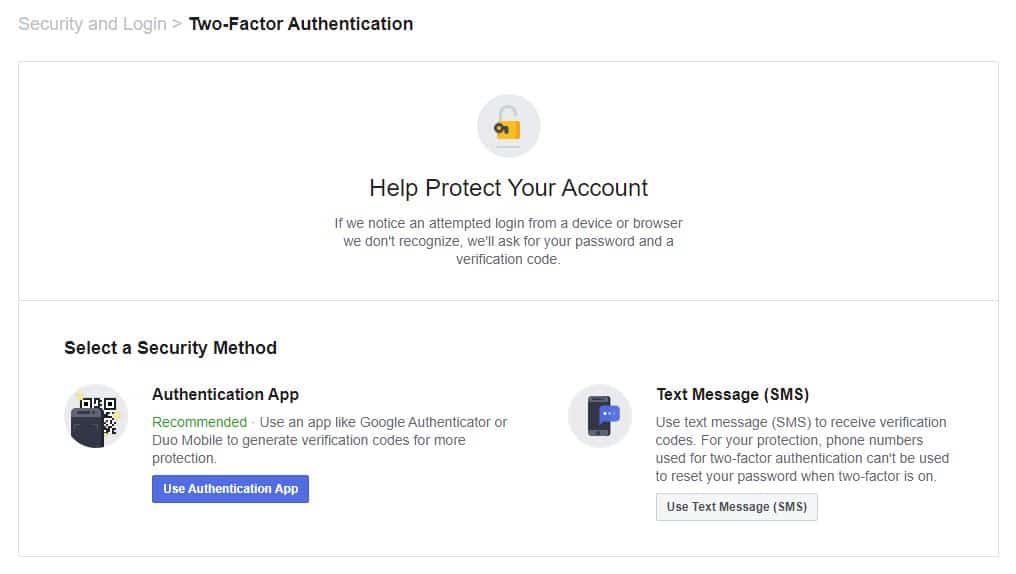Click the key symbol on the padlock
Screen dimensions: 1016x574
501,129
